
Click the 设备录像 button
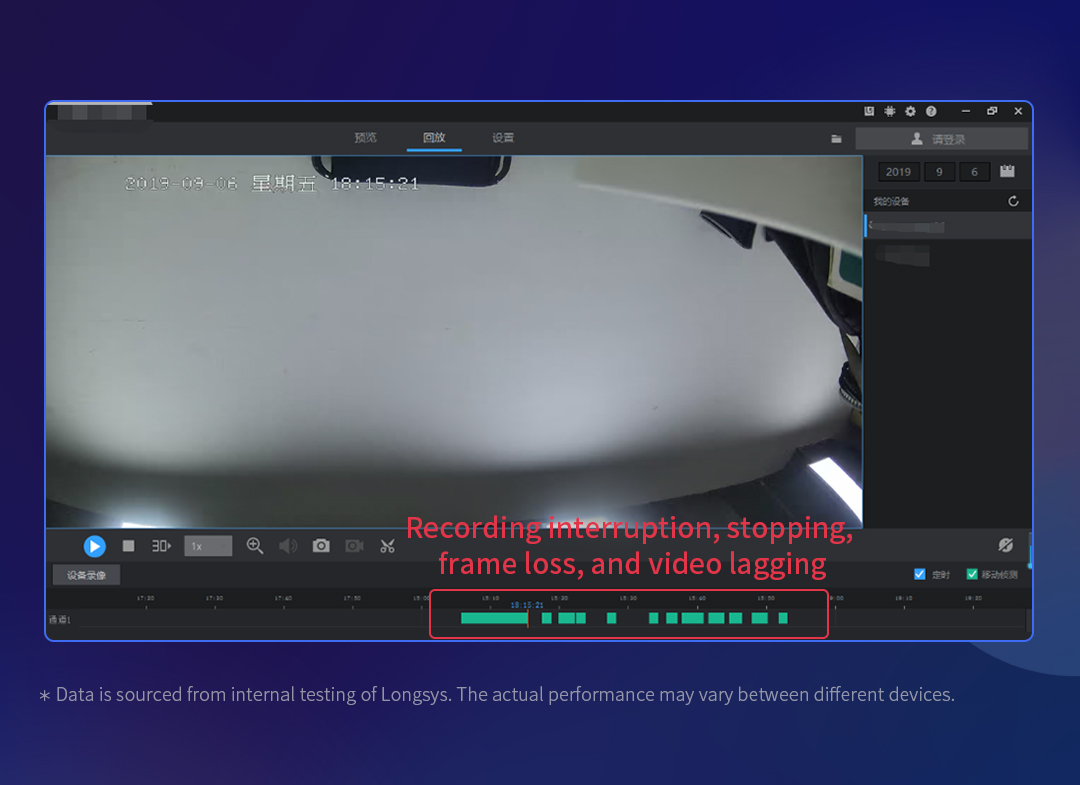point(87,575)
